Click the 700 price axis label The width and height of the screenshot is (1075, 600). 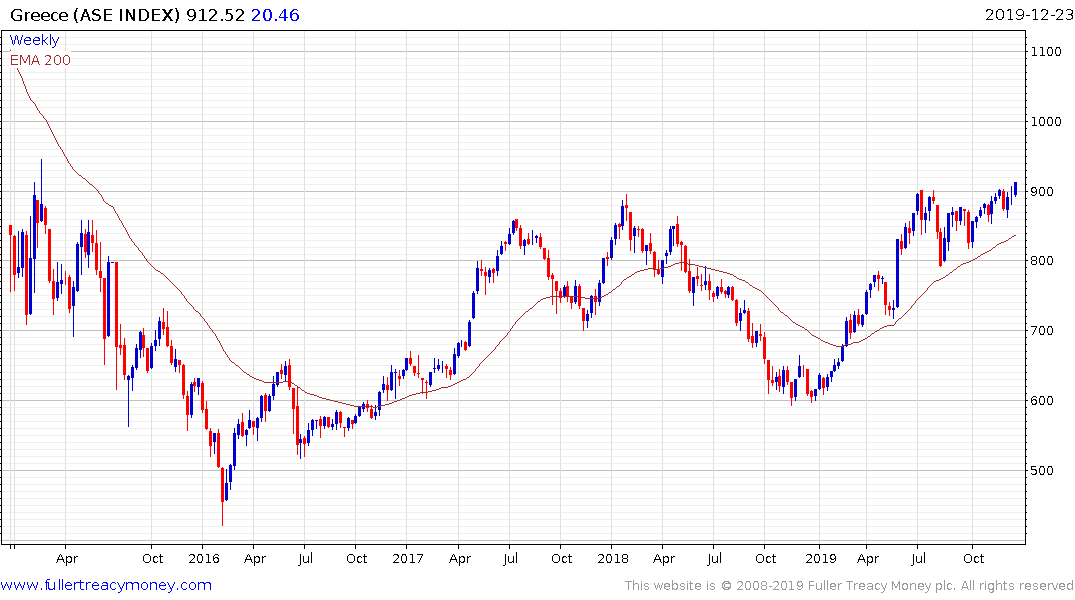1042,331
